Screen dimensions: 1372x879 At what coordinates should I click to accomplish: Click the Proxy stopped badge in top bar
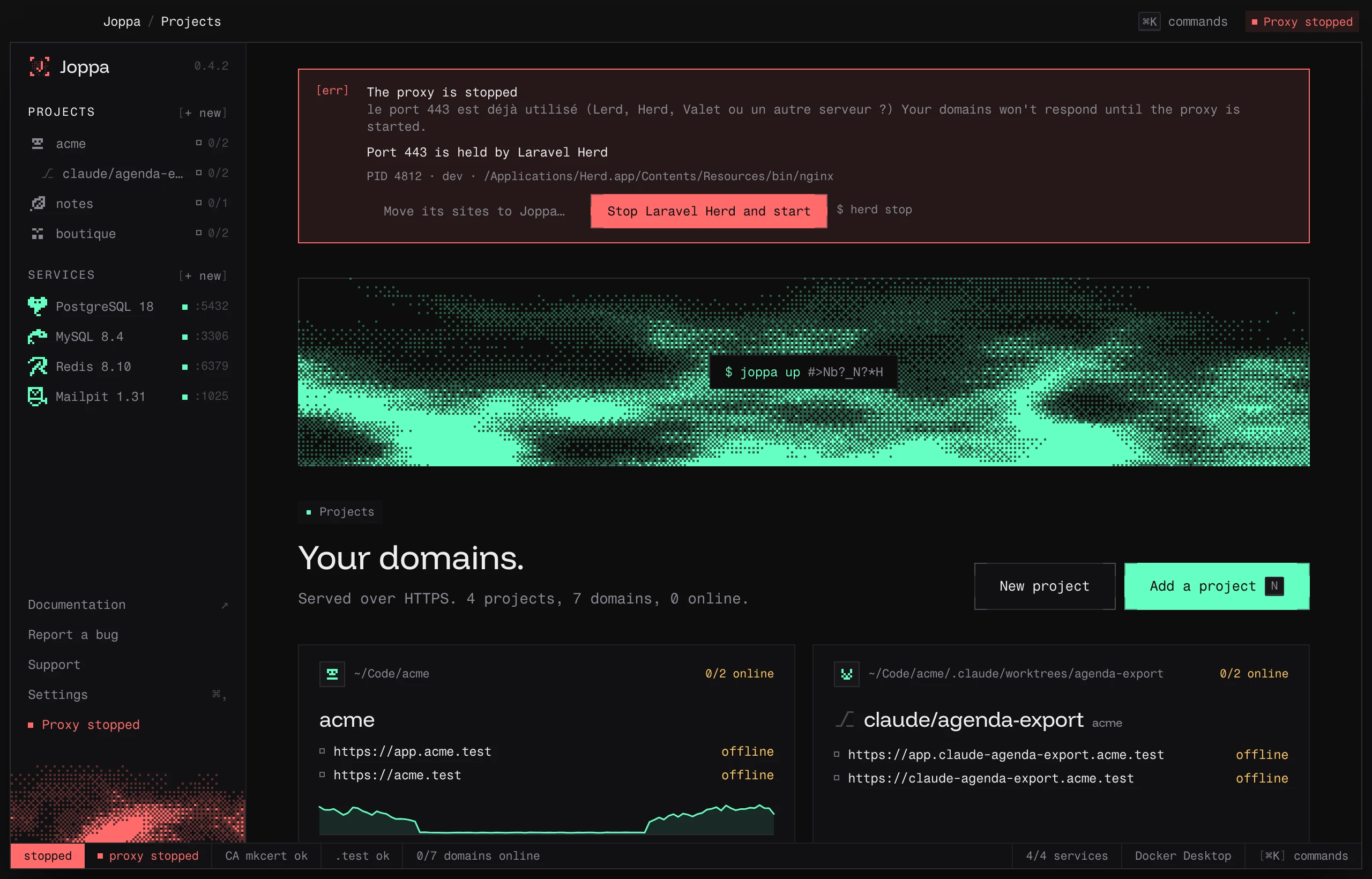[1301, 21]
